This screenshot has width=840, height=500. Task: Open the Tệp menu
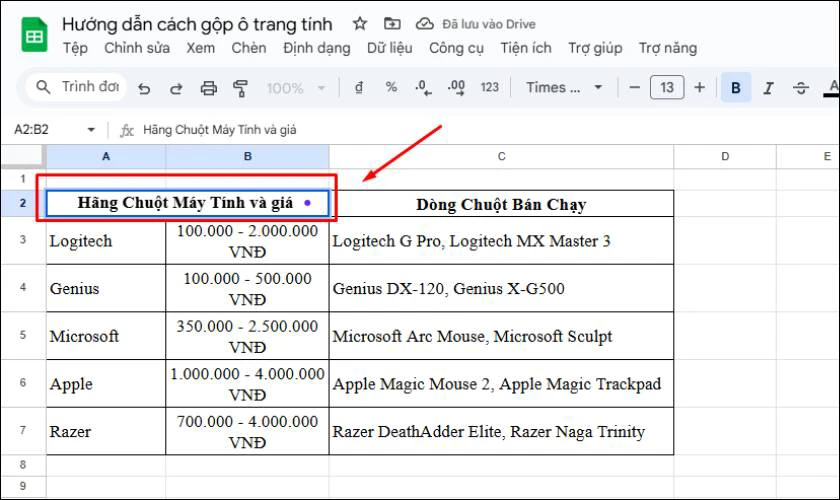76,48
